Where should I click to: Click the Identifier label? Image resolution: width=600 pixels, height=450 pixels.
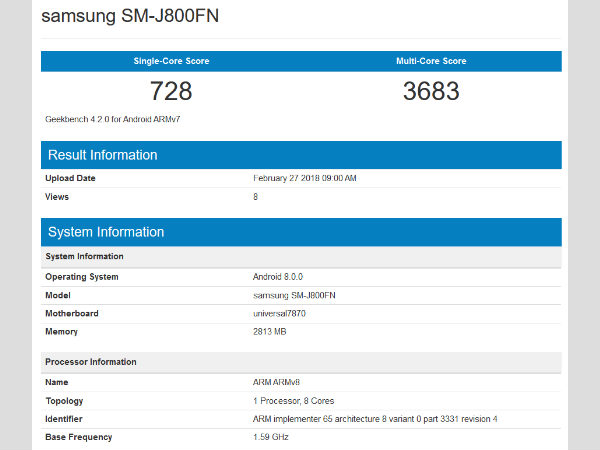(64, 419)
